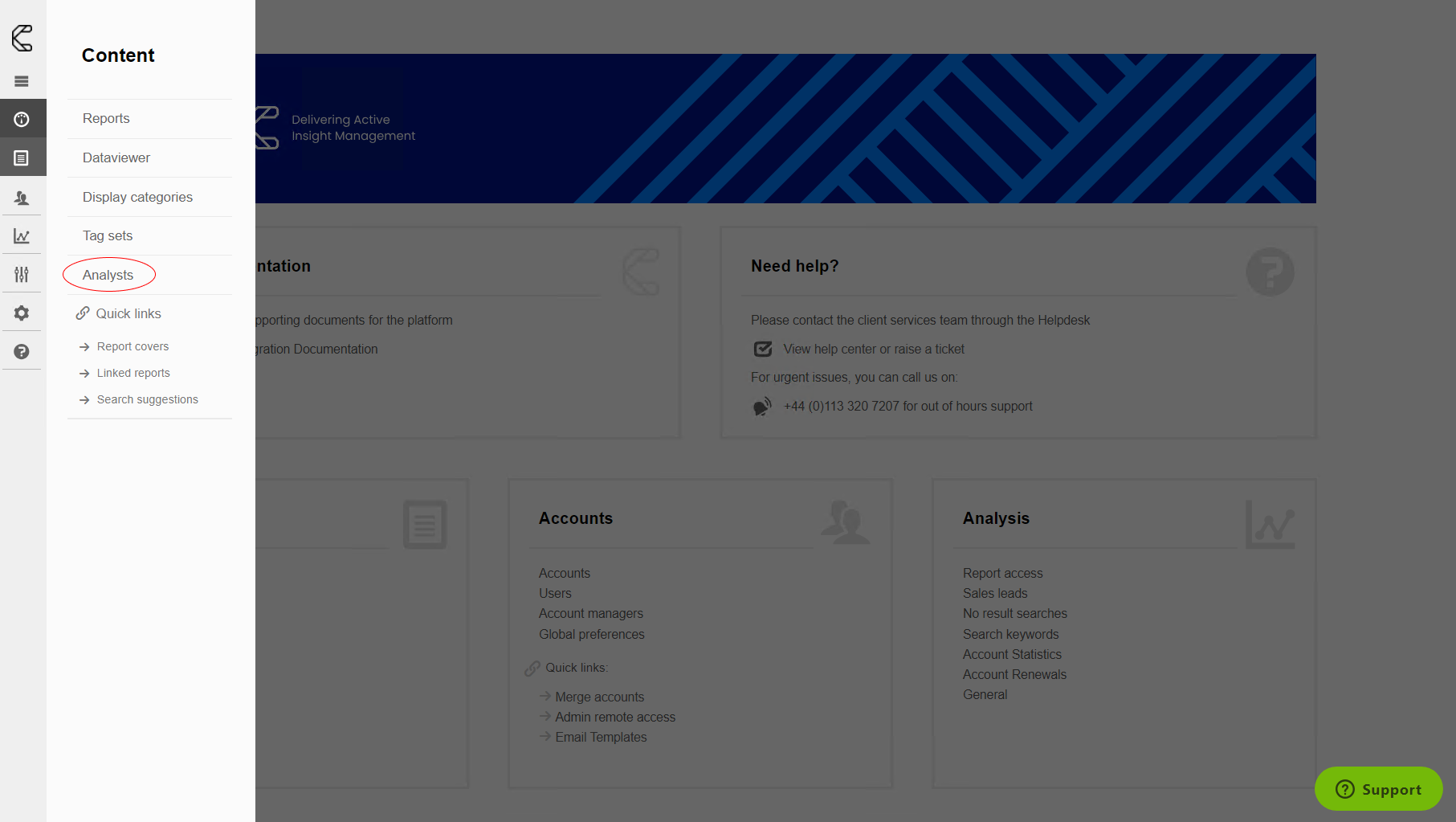This screenshot has width=1456, height=822.
Task: Choose Tag sets in Content menu
Action: [x=108, y=236]
